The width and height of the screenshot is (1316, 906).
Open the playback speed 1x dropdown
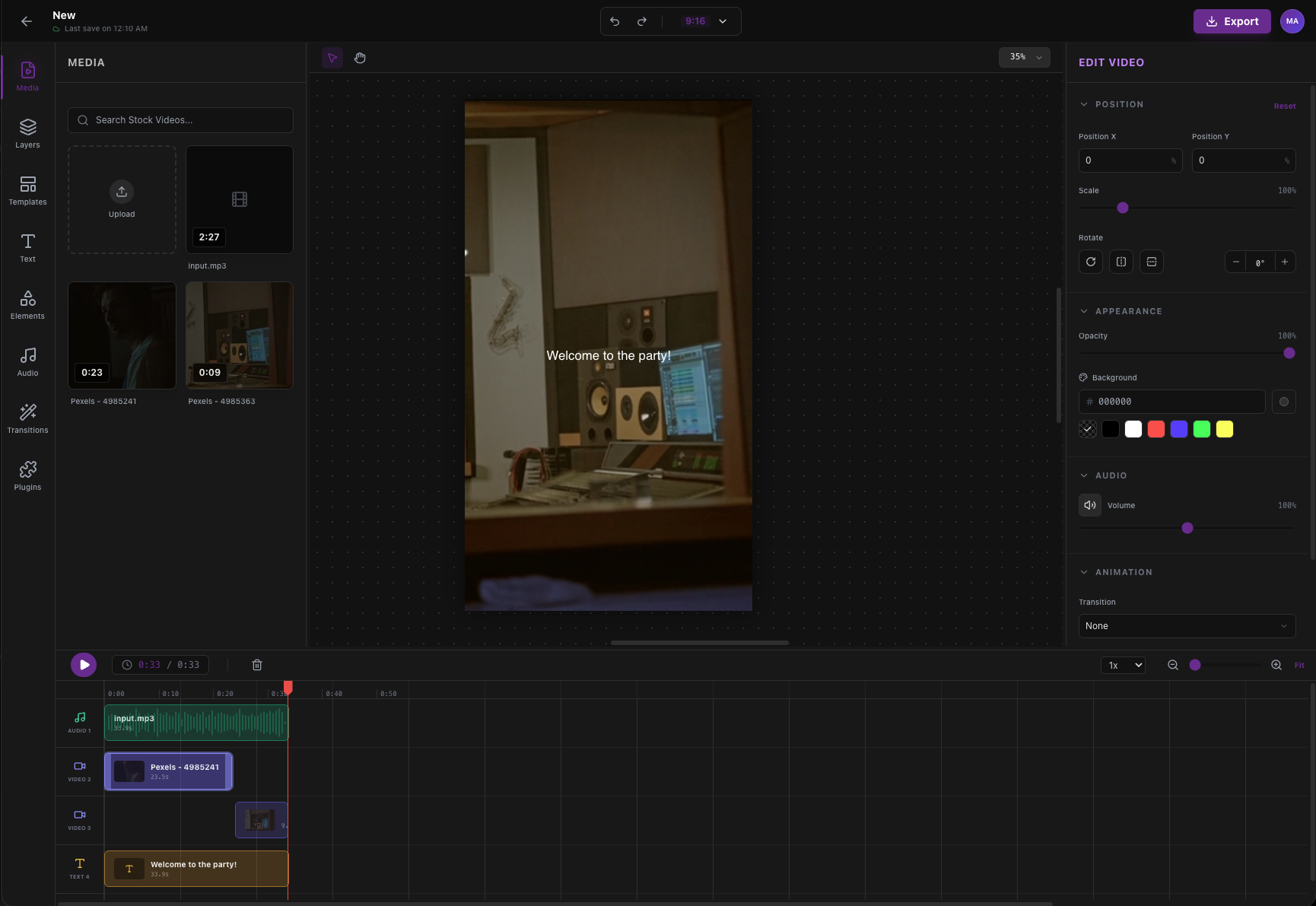[1123, 665]
